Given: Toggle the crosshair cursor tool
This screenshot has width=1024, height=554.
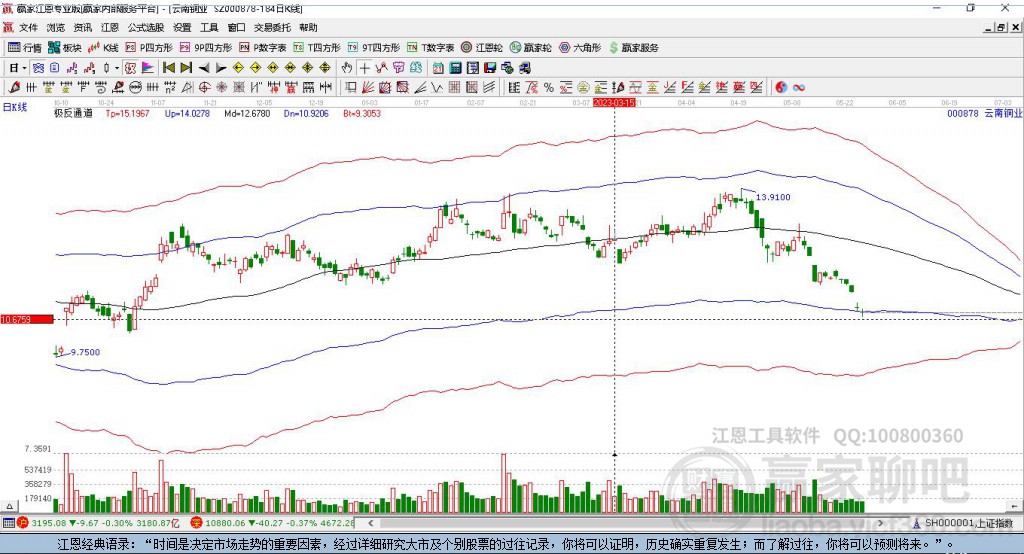Looking at the screenshot, I should (x=364, y=67).
